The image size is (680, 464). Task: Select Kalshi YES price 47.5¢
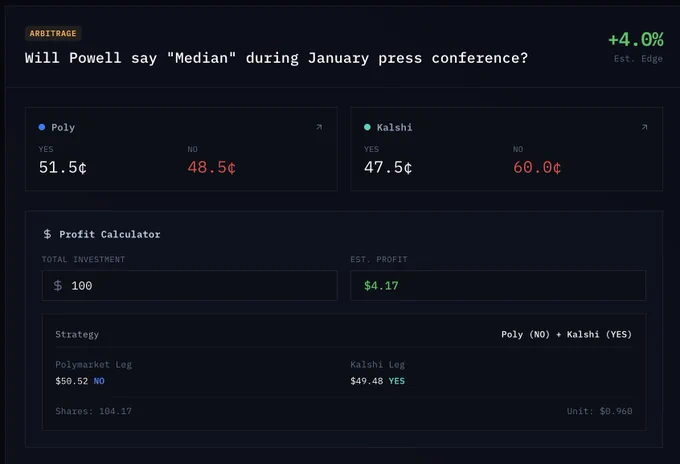[388, 167]
